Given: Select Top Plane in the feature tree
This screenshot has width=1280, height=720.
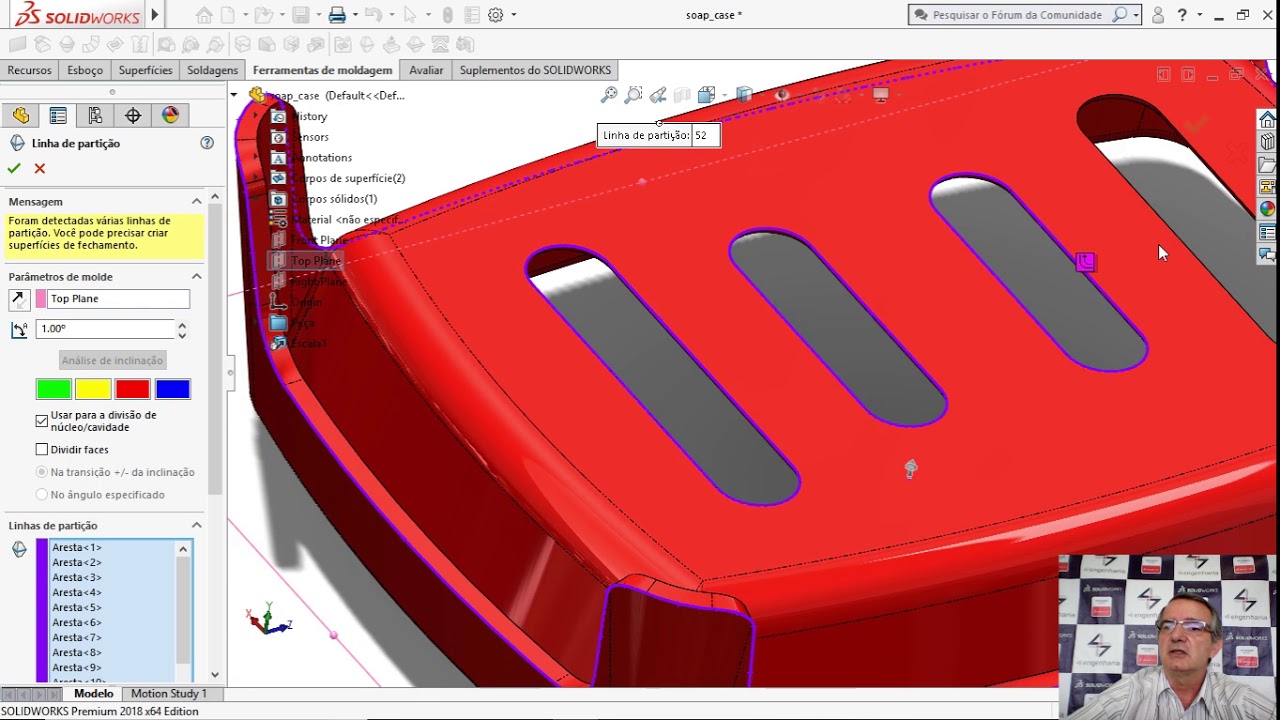Looking at the screenshot, I should point(316,261).
